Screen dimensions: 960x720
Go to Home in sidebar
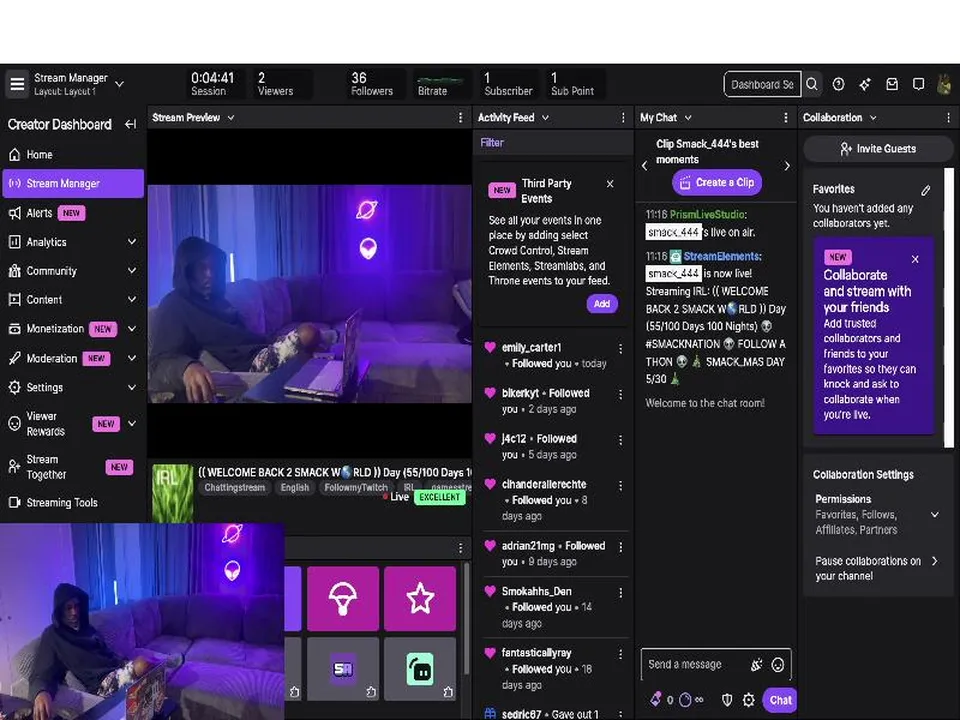pos(73,155)
